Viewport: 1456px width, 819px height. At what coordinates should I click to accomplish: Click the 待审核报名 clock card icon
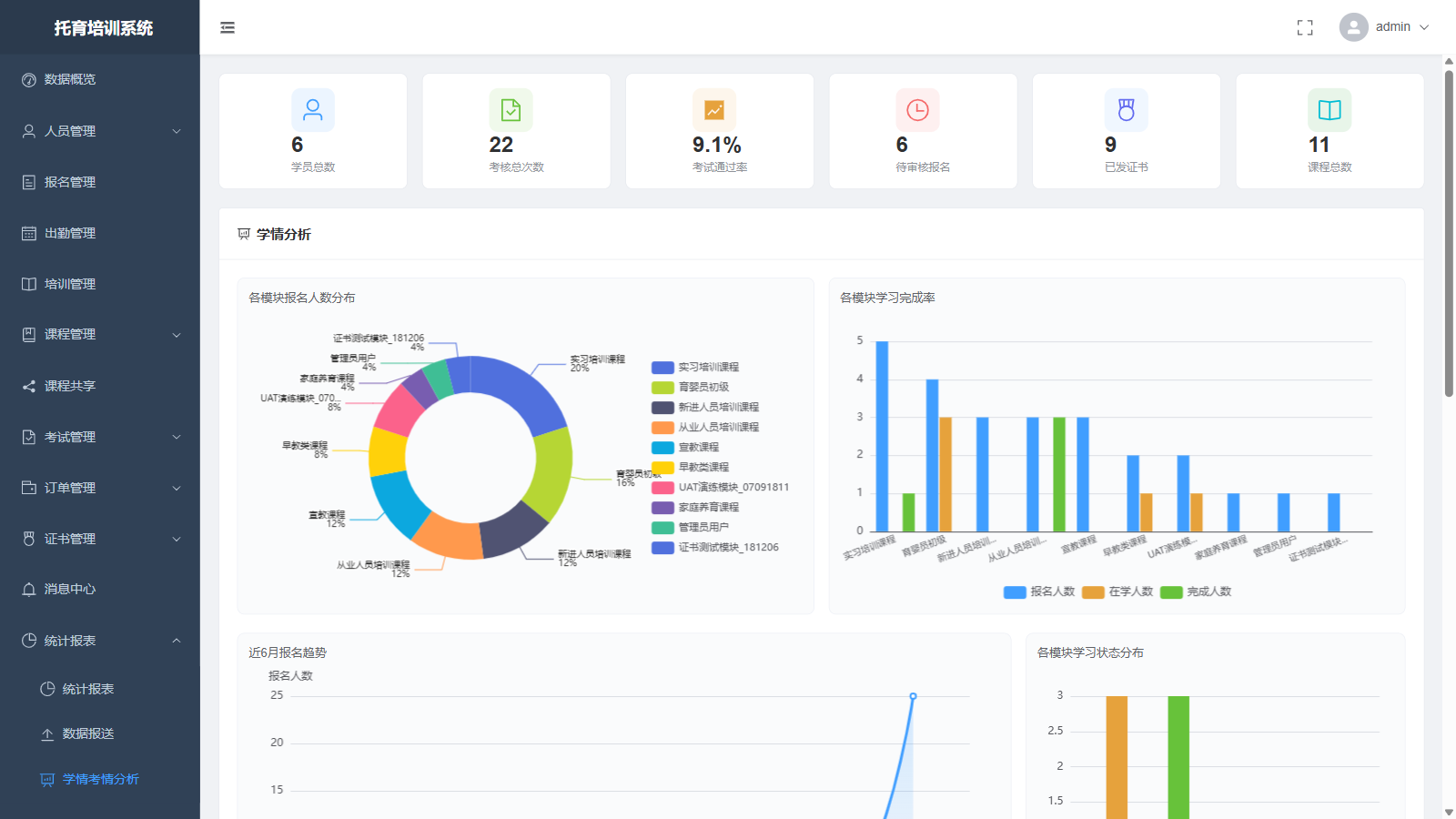[917, 110]
